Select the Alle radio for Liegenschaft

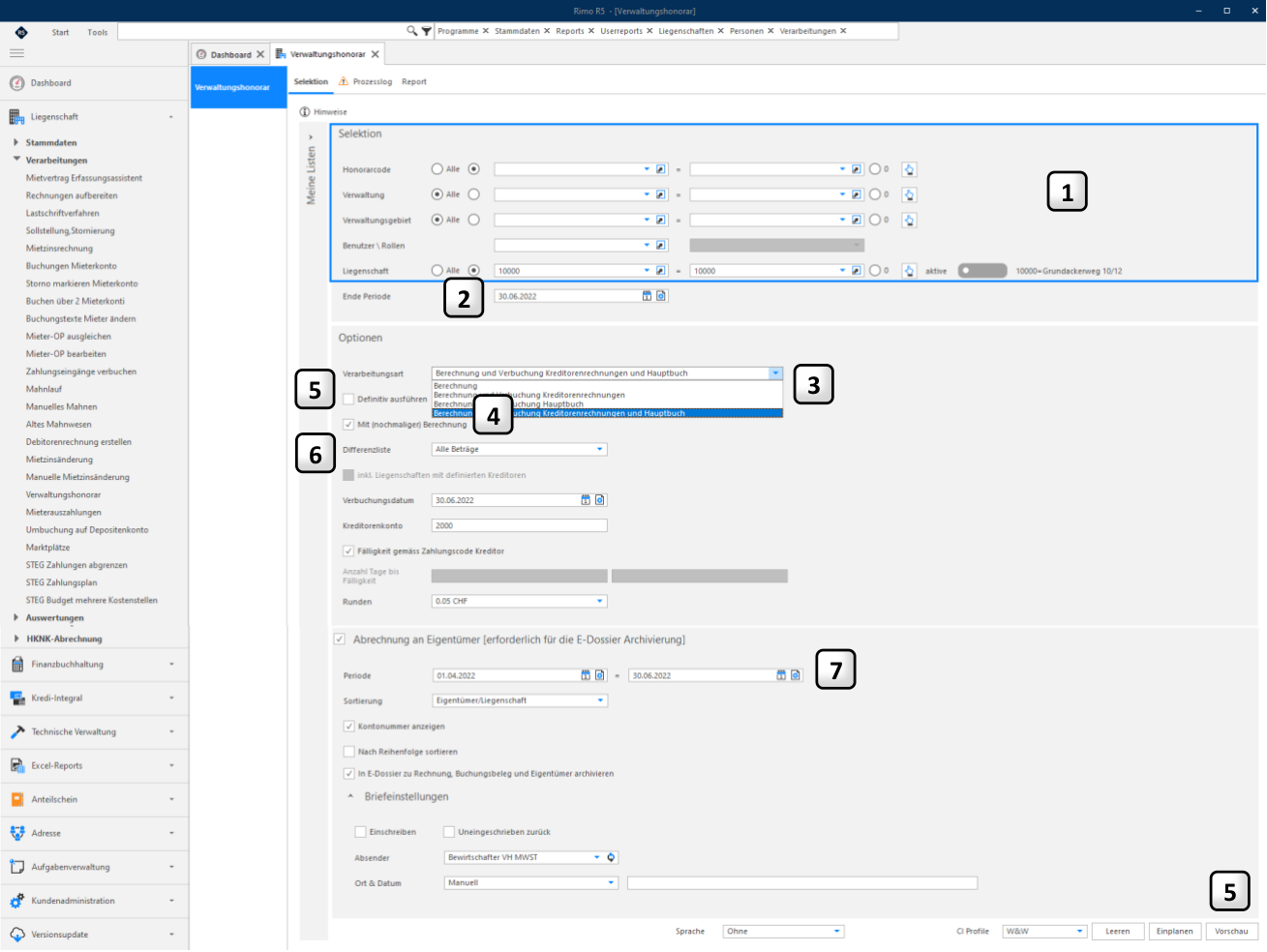437,271
